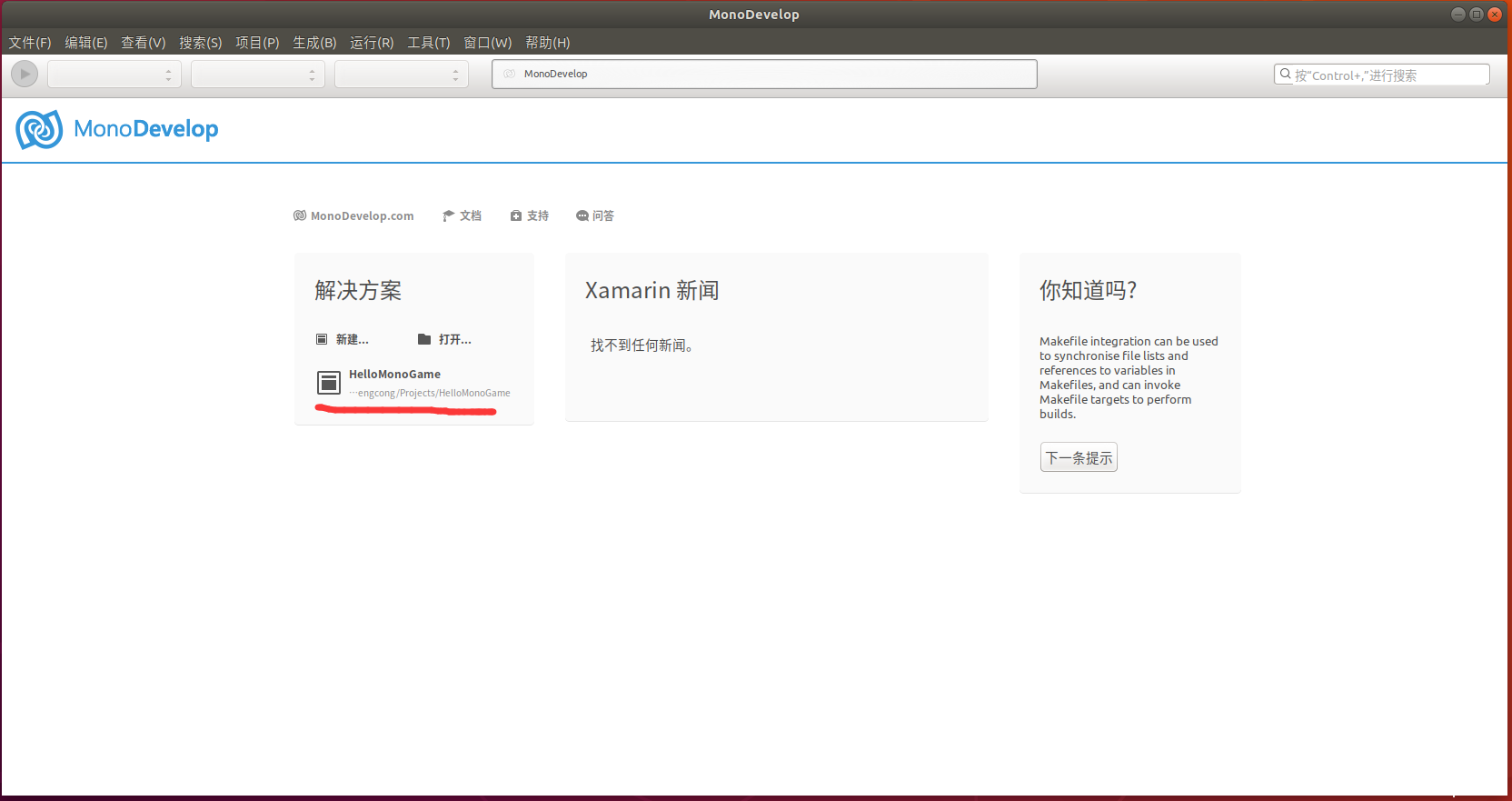Screen dimensions: 1512x801
Task: Click the HelloMonoGame solution icon
Action: click(328, 383)
